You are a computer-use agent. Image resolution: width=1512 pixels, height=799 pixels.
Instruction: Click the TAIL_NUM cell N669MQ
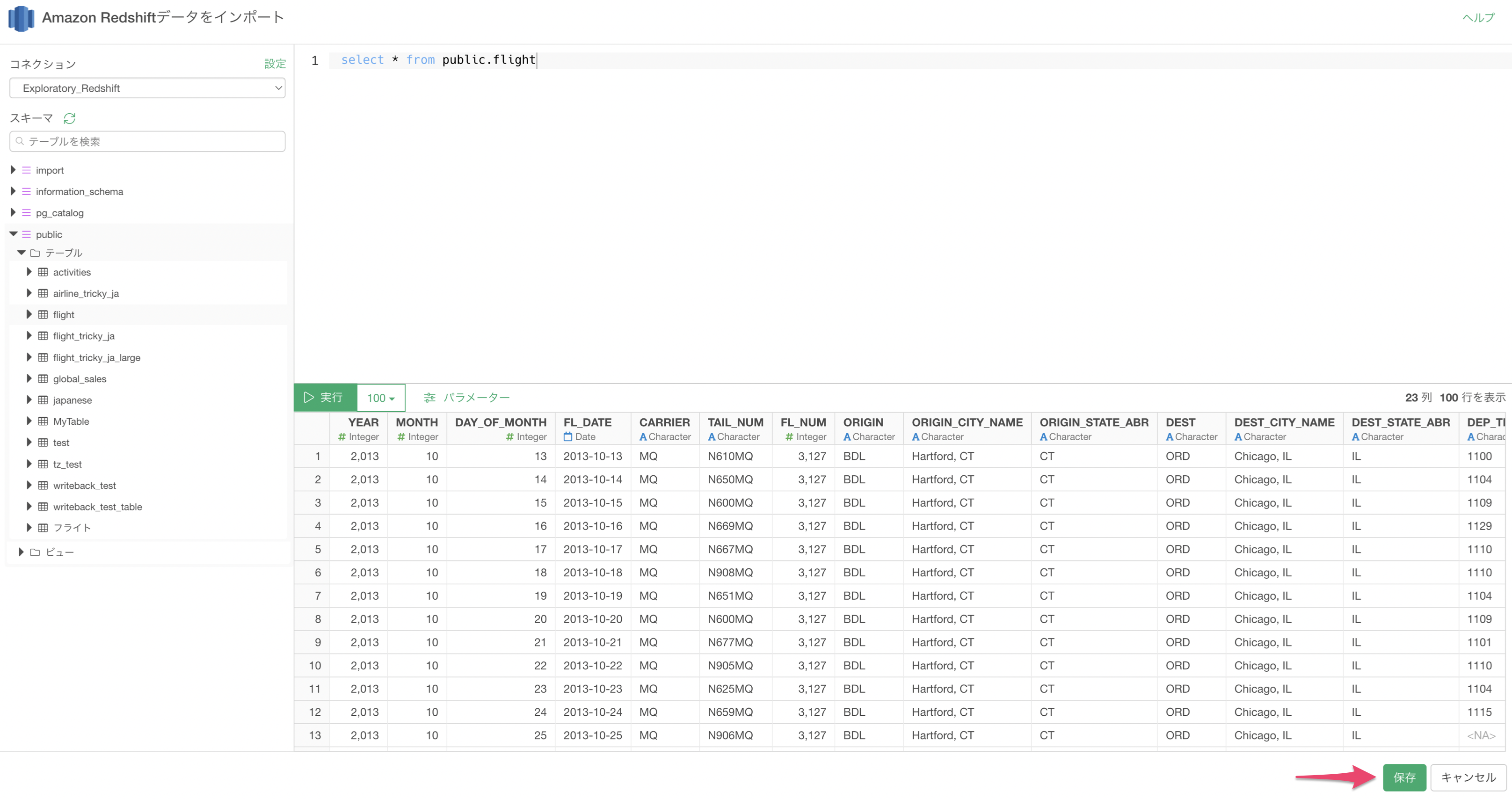pyautogui.click(x=735, y=527)
